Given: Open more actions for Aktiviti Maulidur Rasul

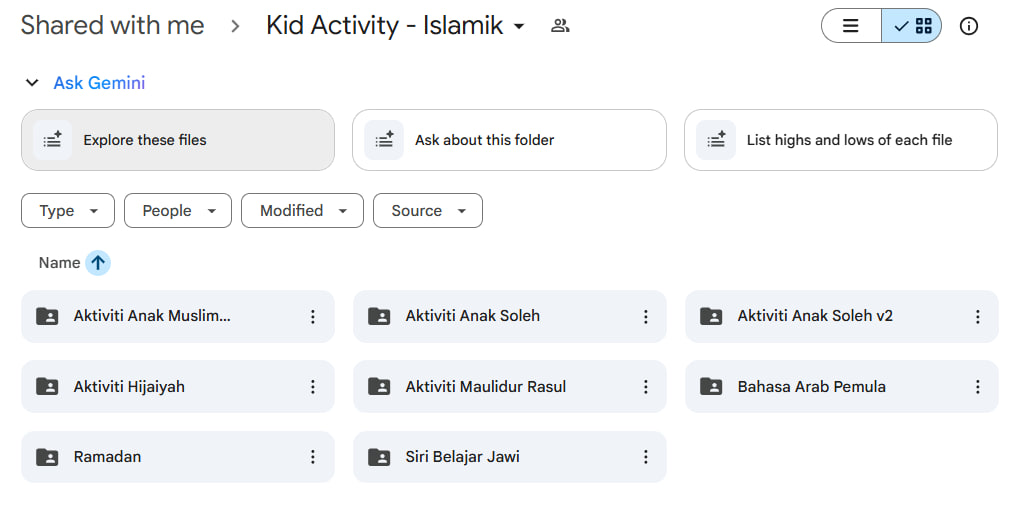Looking at the screenshot, I should coord(645,387).
